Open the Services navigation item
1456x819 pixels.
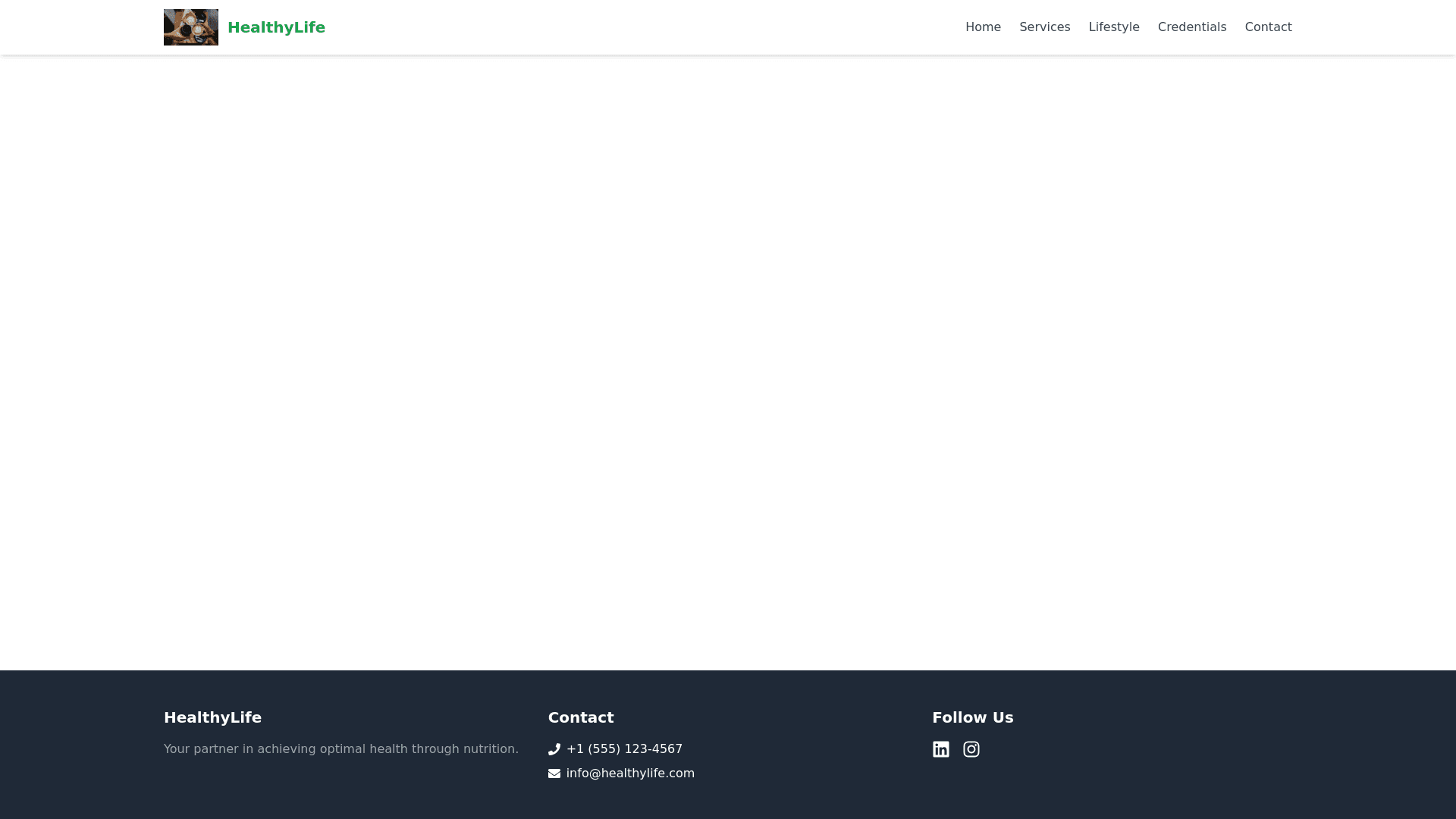coord(1044,27)
